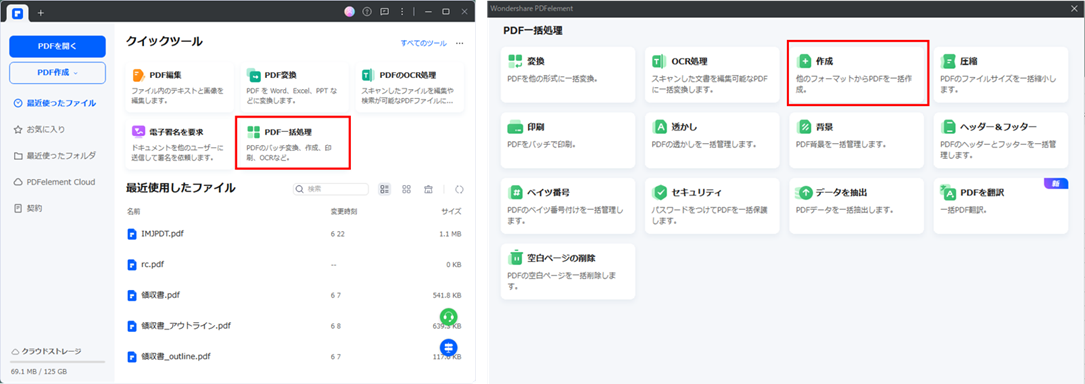Click the PDF編集 tool icon
Screen dimensions: 1085x384
point(138,75)
